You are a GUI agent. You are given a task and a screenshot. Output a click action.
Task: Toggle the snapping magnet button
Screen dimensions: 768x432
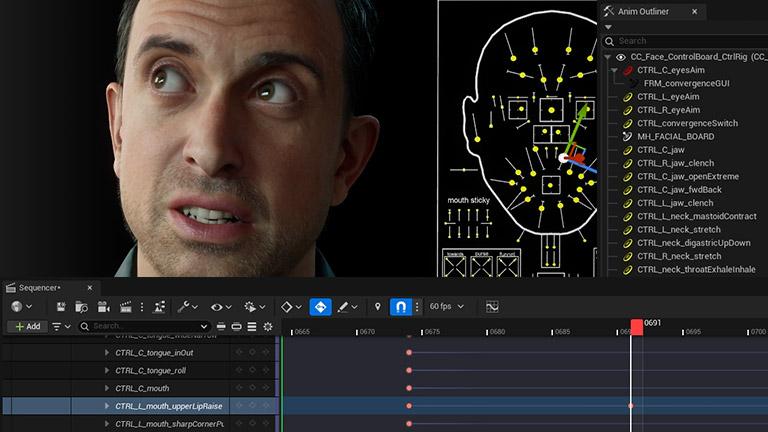click(x=400, y=307)
